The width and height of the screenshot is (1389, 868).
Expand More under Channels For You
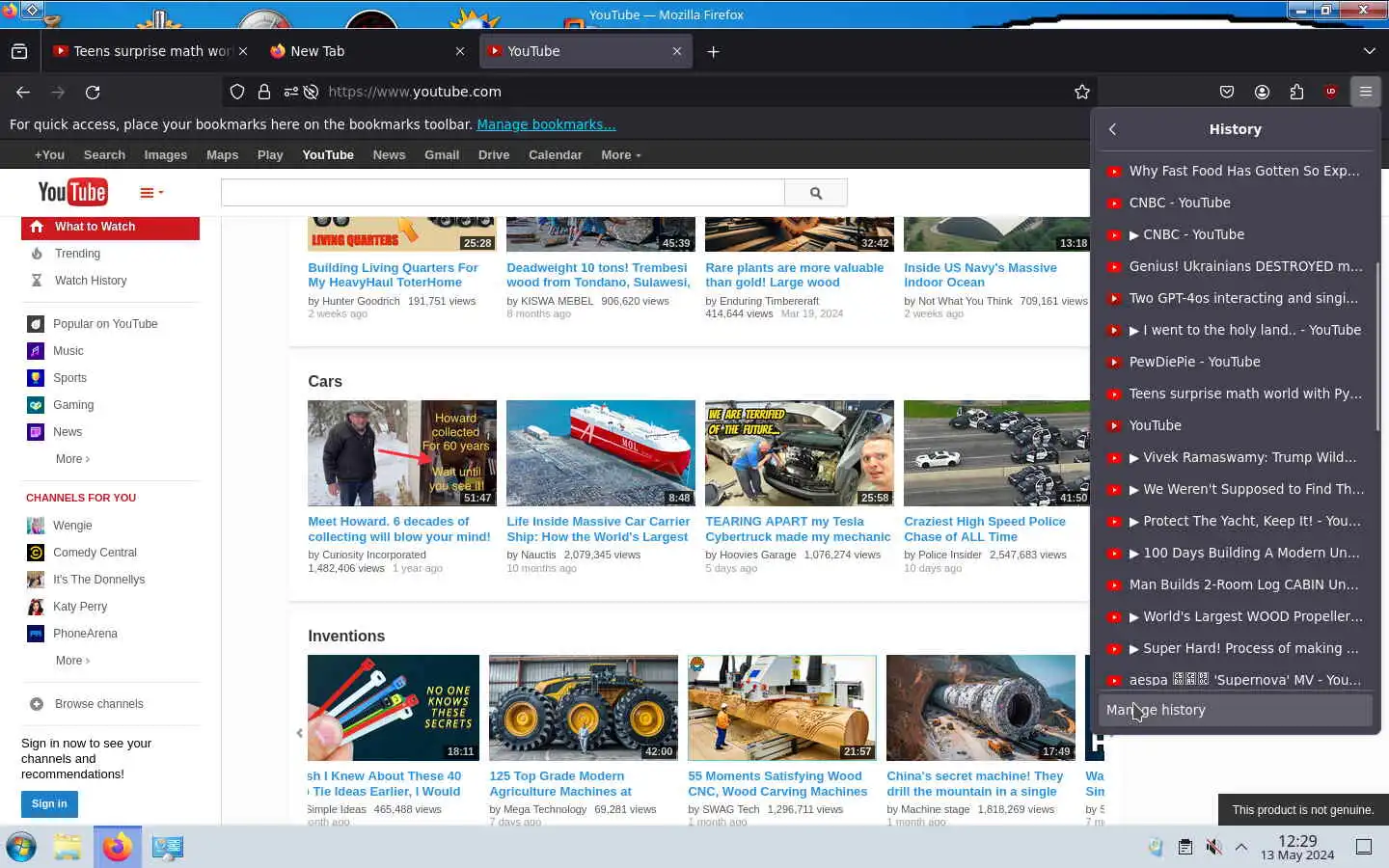pyautogui.click(x=72, y=661)
